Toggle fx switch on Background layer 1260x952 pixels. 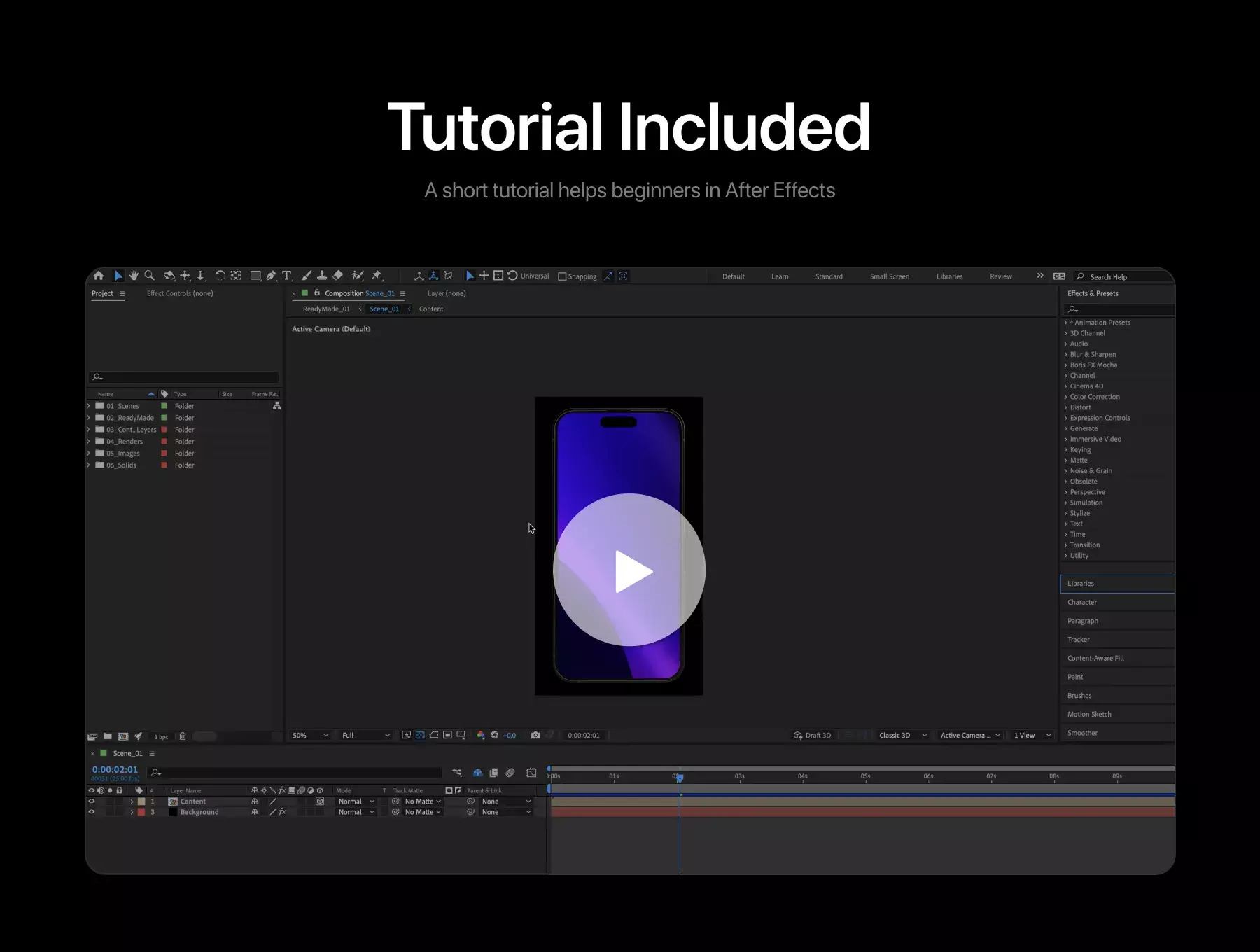[283, 812]
